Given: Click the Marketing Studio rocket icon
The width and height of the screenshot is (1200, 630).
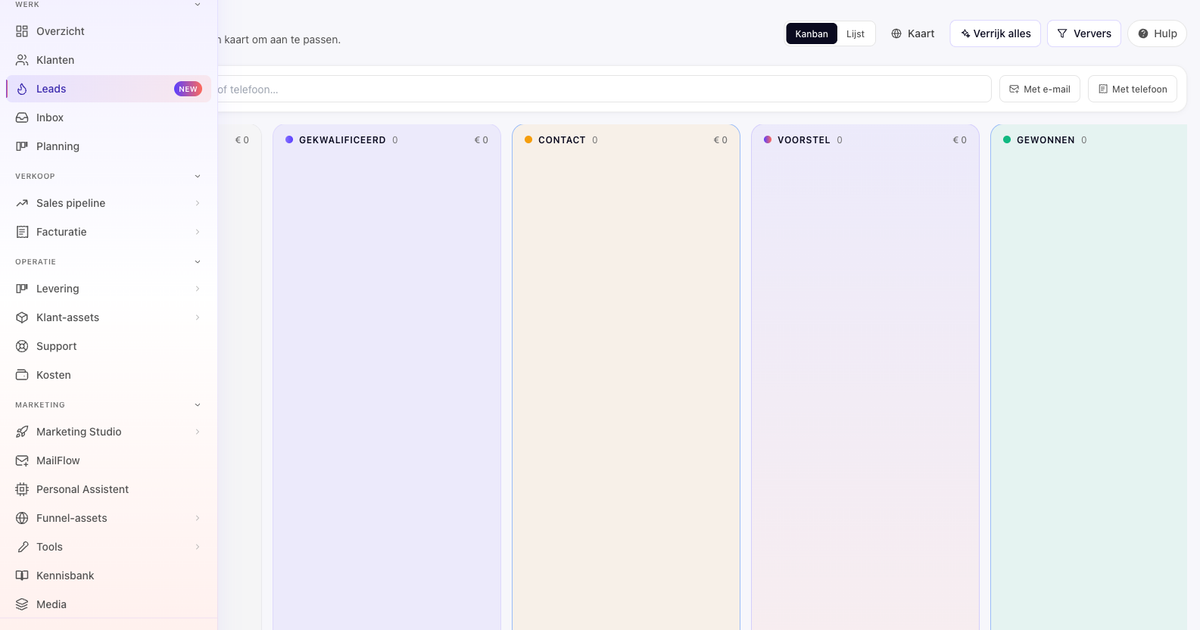Looking at the screenshot, I should [22, 432].
